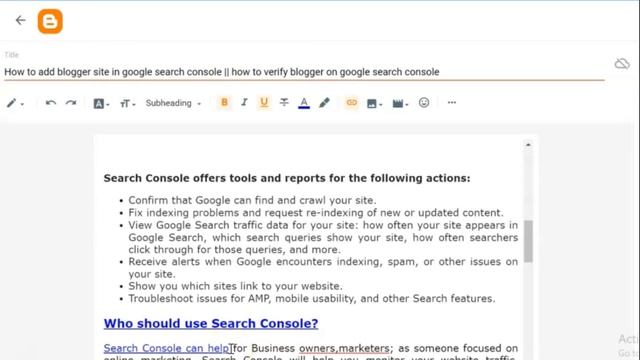Undo the last edit
This screenshot has height=360, width=640.
[x=51, y=103]
